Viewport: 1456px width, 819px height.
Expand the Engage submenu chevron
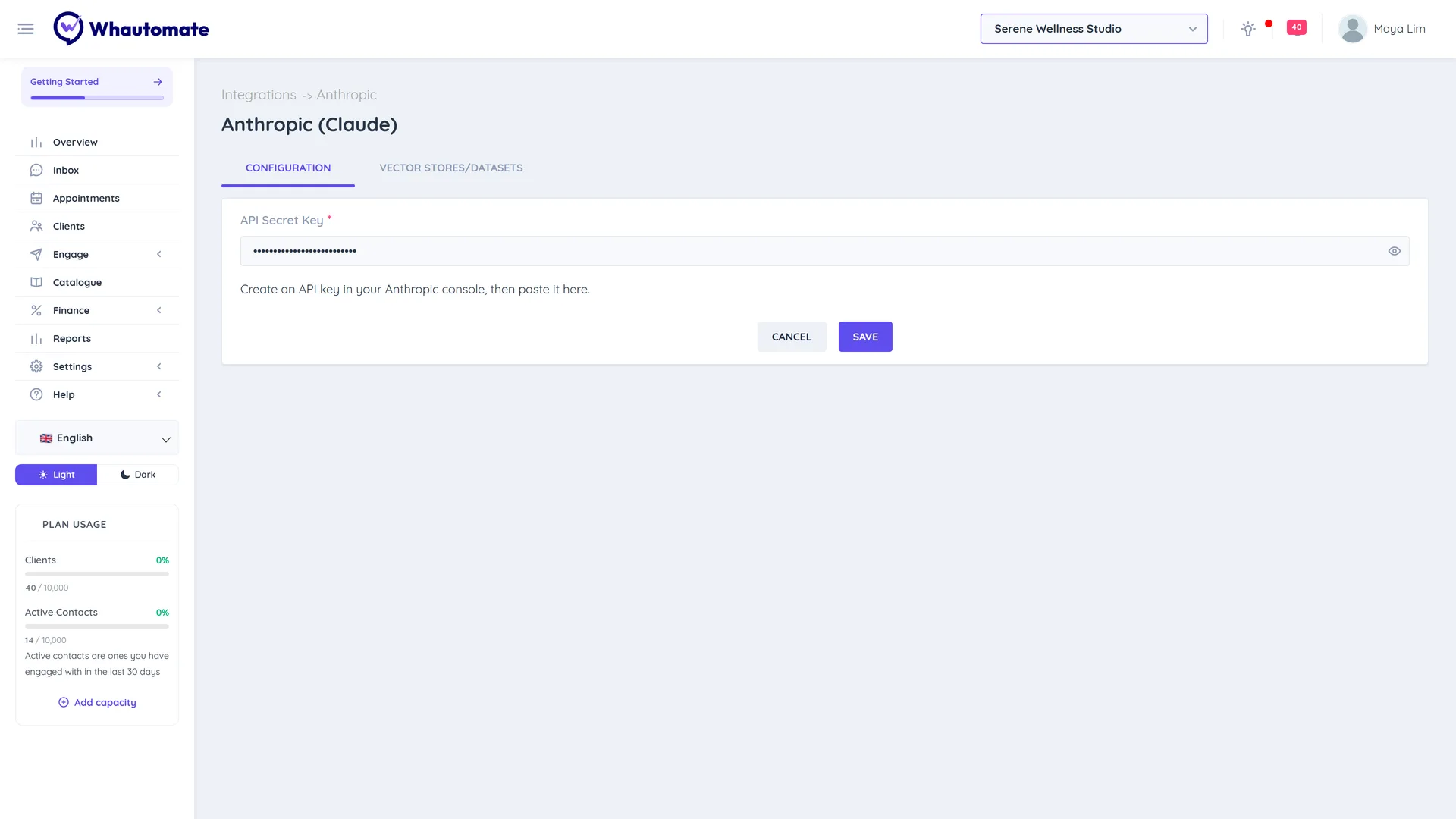tap(159, 255)
